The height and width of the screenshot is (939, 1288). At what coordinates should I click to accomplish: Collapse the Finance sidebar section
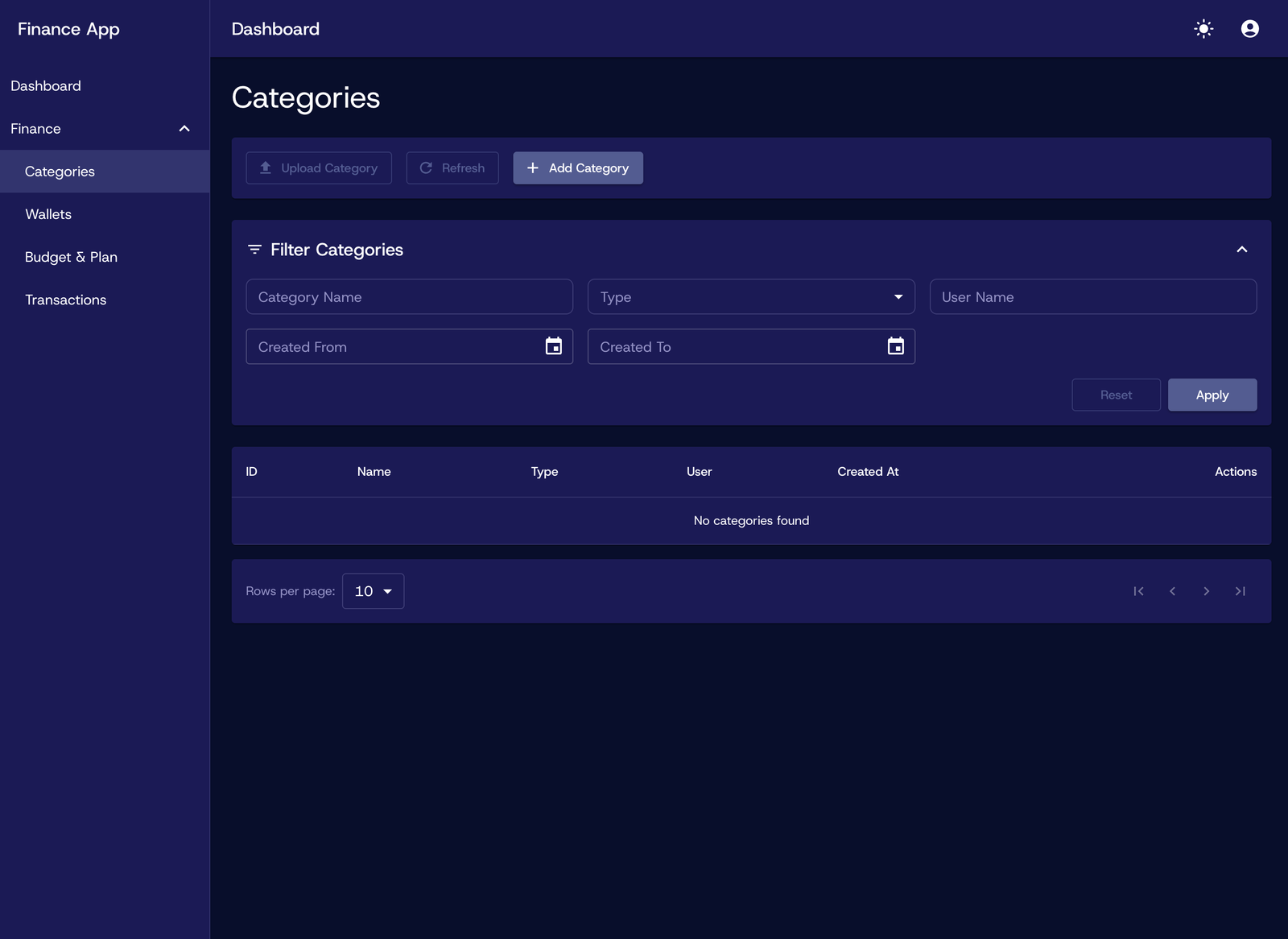pos(184,129)
